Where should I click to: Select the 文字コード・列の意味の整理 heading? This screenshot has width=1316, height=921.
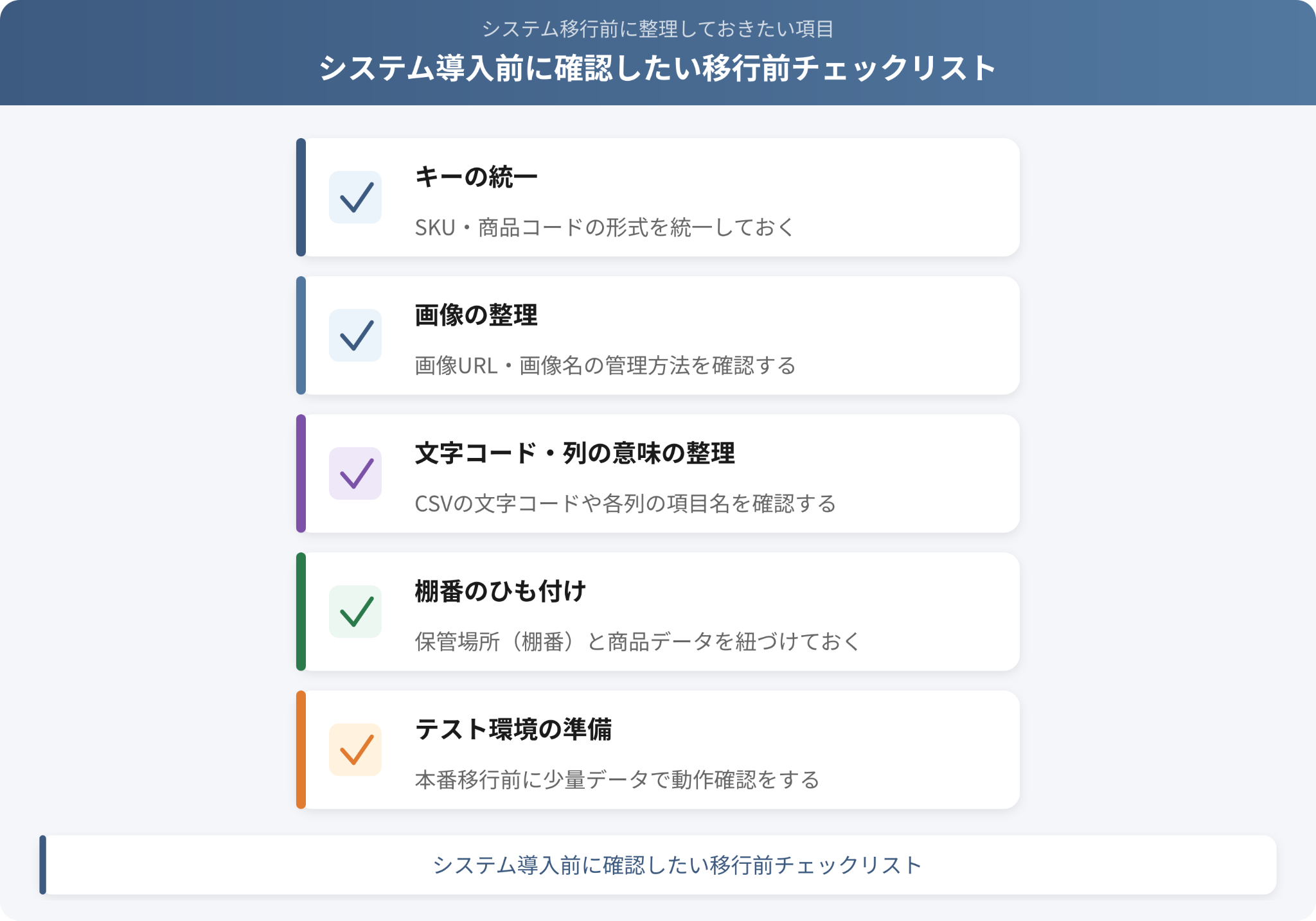click(575, 453)
